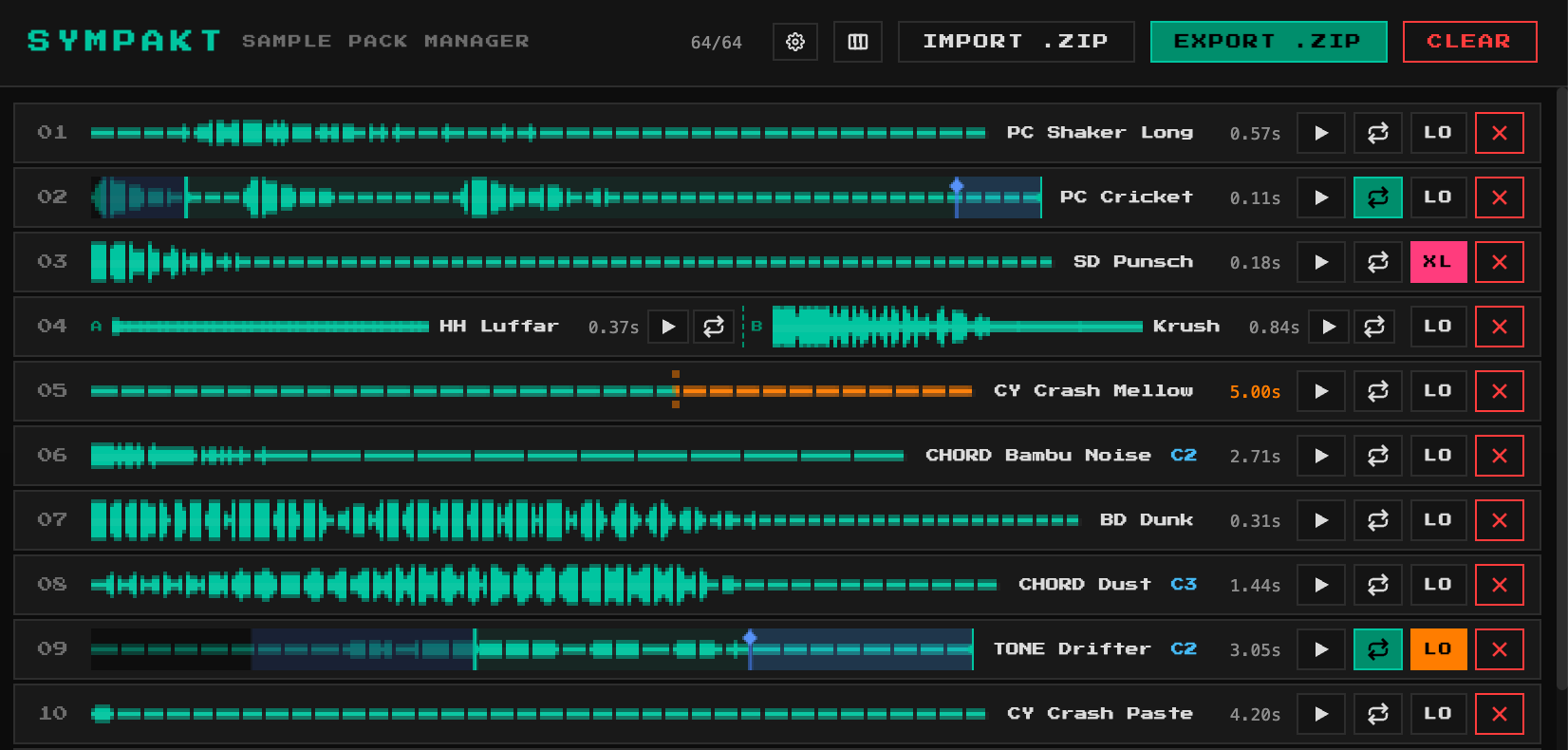Toggle the XL quality badge on SD Punsch

(1438, 262)
